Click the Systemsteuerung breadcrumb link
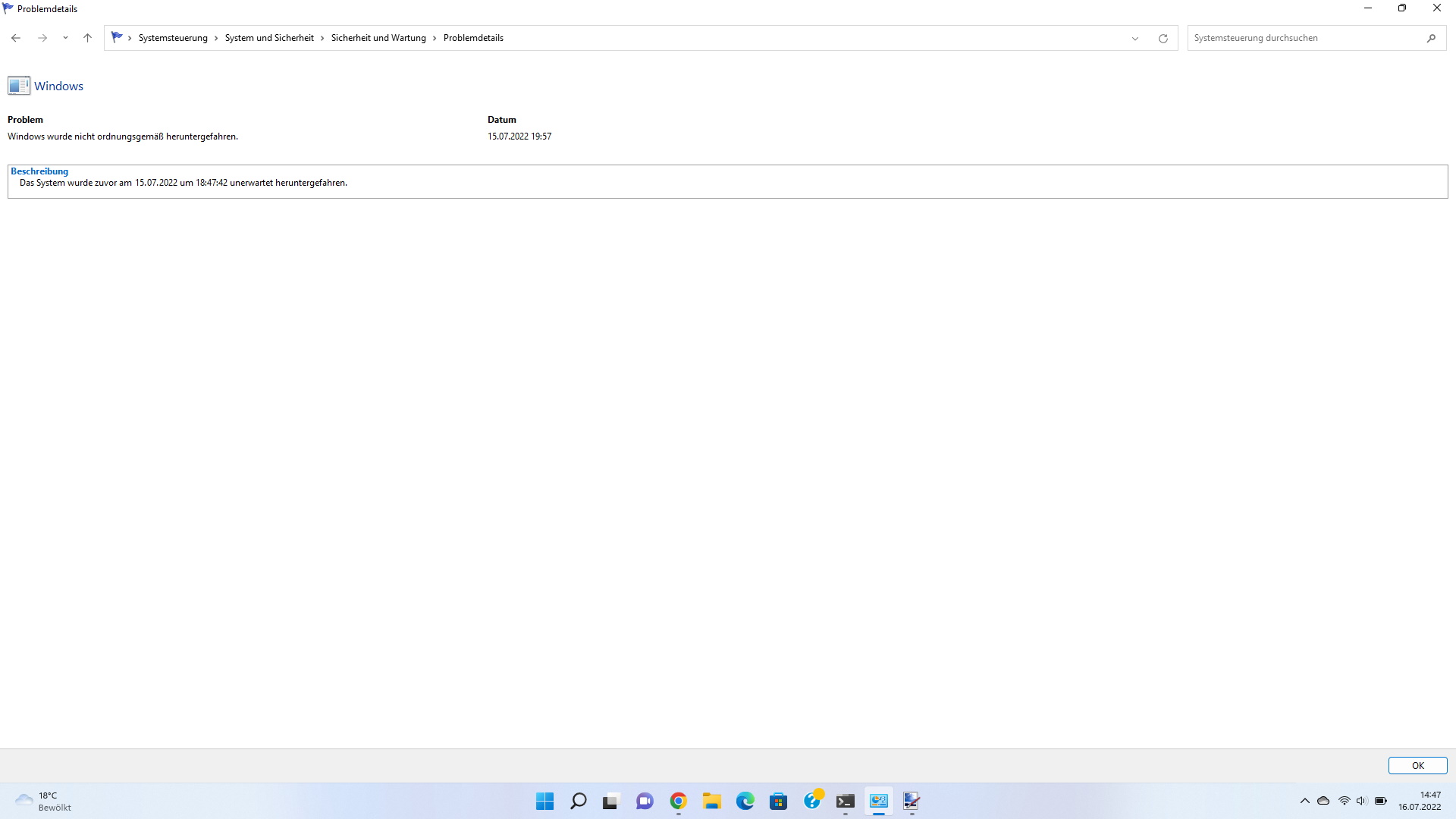 coord(172,38)
